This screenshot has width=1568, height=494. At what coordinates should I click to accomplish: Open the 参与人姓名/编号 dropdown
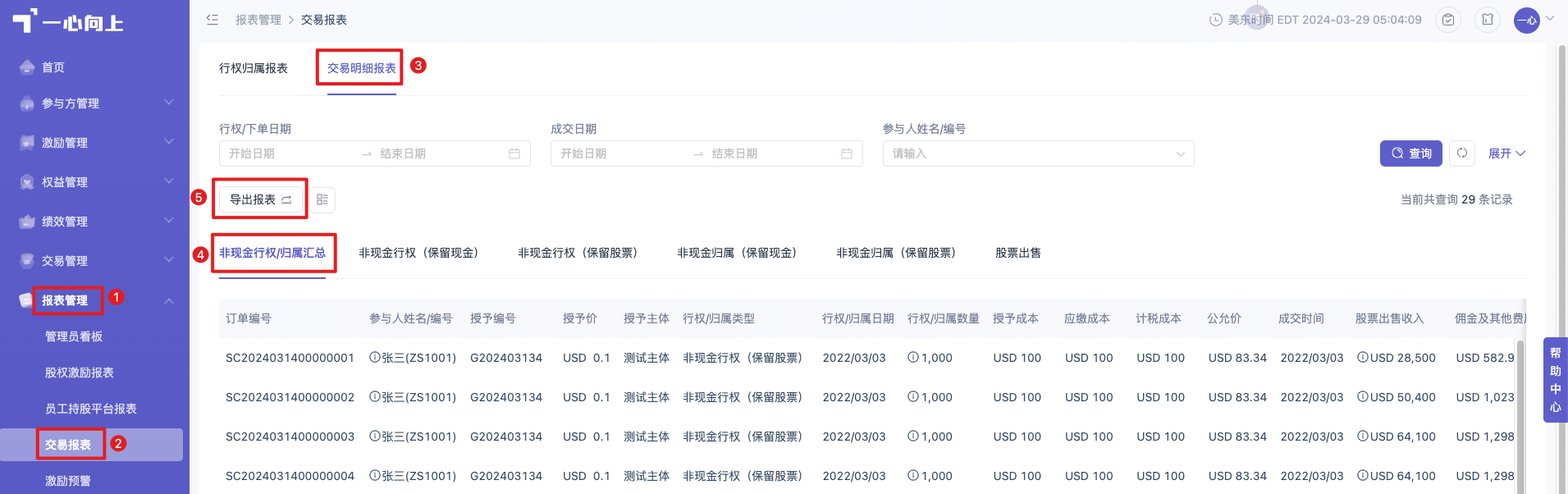[x=1038, y=153]
